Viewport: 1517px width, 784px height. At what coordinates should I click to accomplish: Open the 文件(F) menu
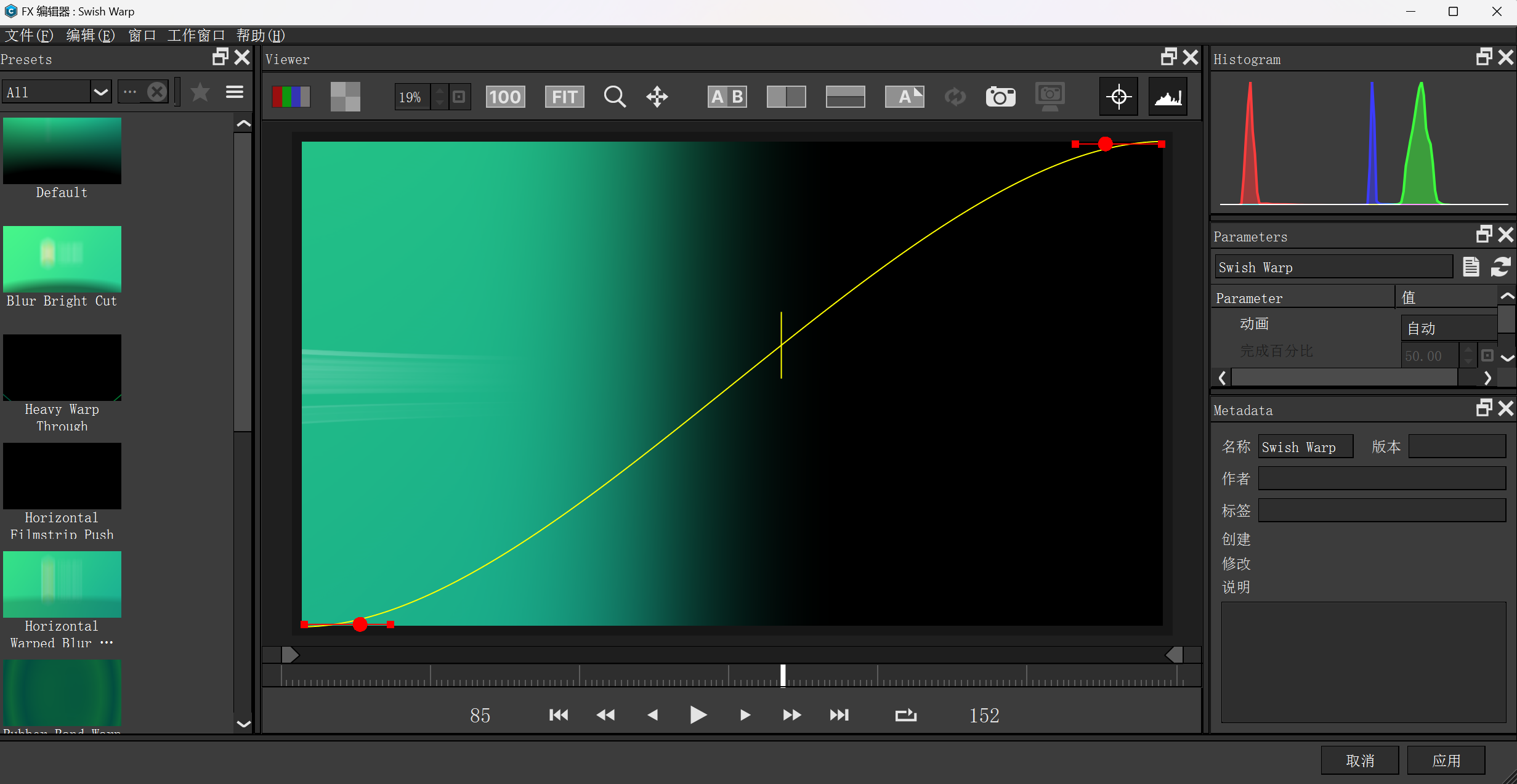29,36
